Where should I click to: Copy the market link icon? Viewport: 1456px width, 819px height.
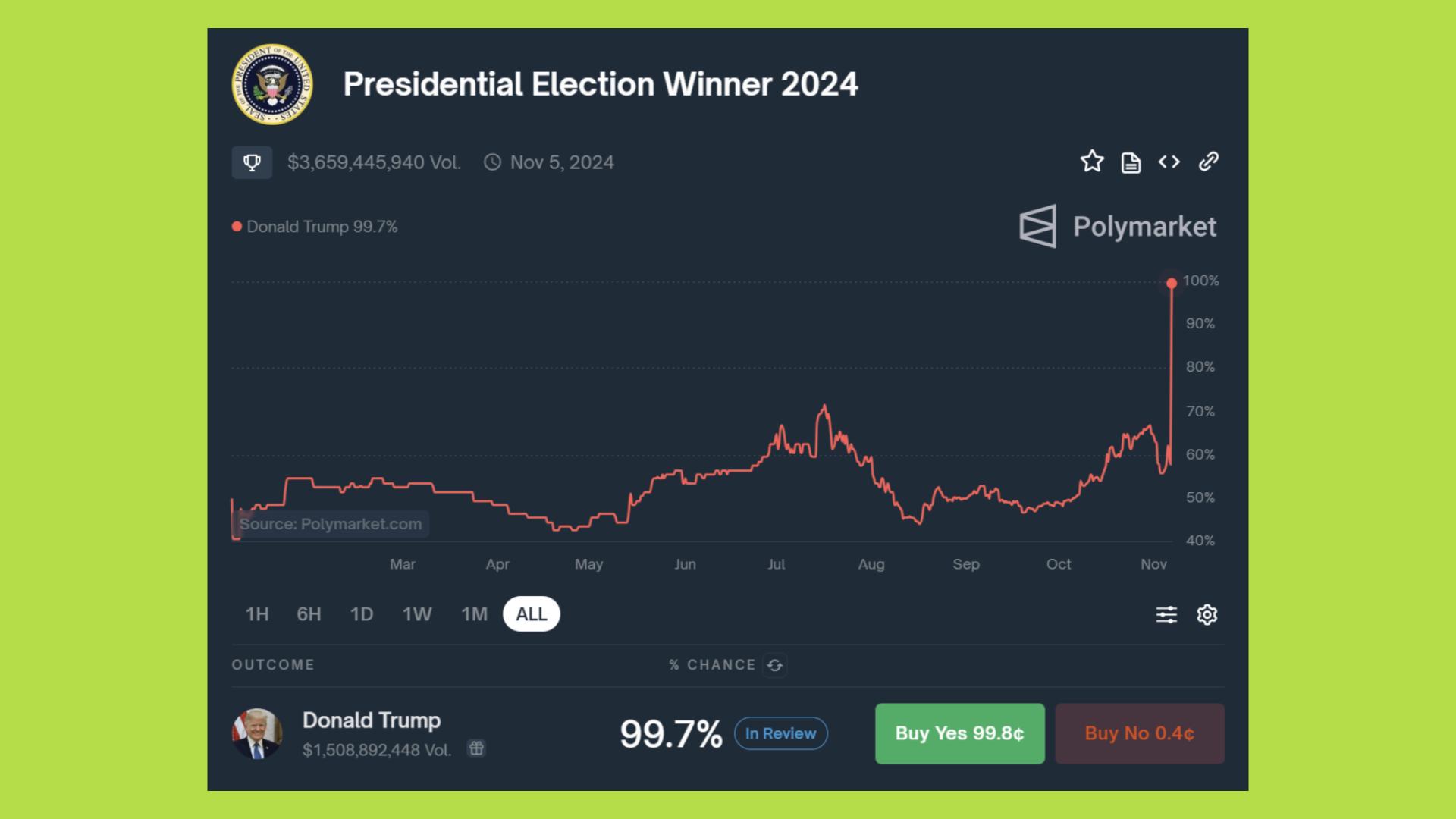[1209, 162]
